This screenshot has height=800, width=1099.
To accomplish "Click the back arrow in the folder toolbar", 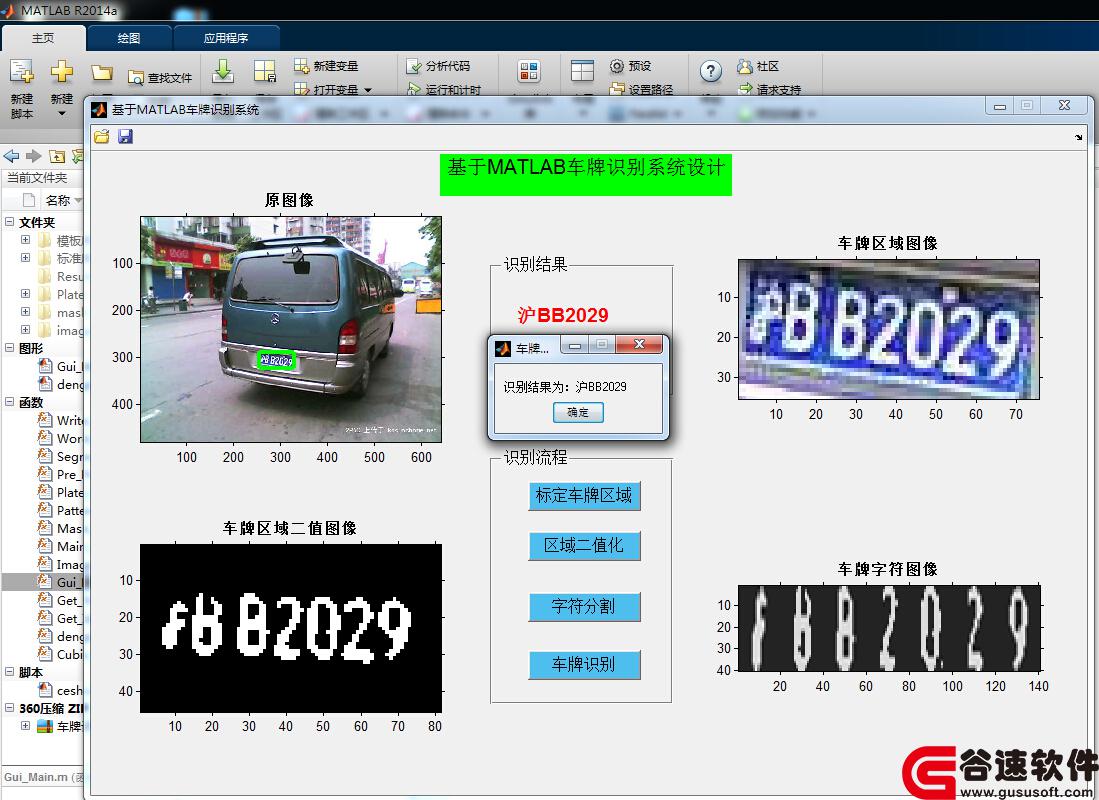I will tap(11, 156).
